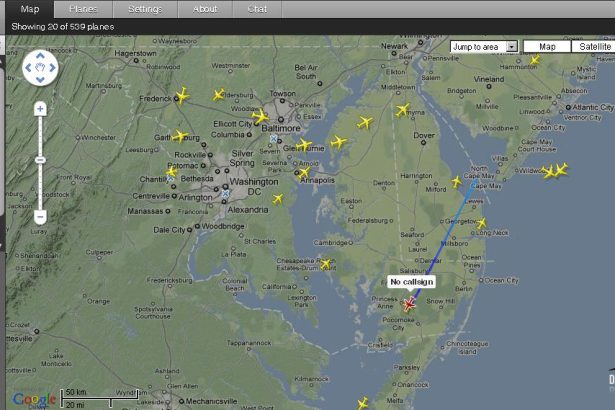Zoom in with the plus button
The image size is (615, 410).
[x=40, y=109]
